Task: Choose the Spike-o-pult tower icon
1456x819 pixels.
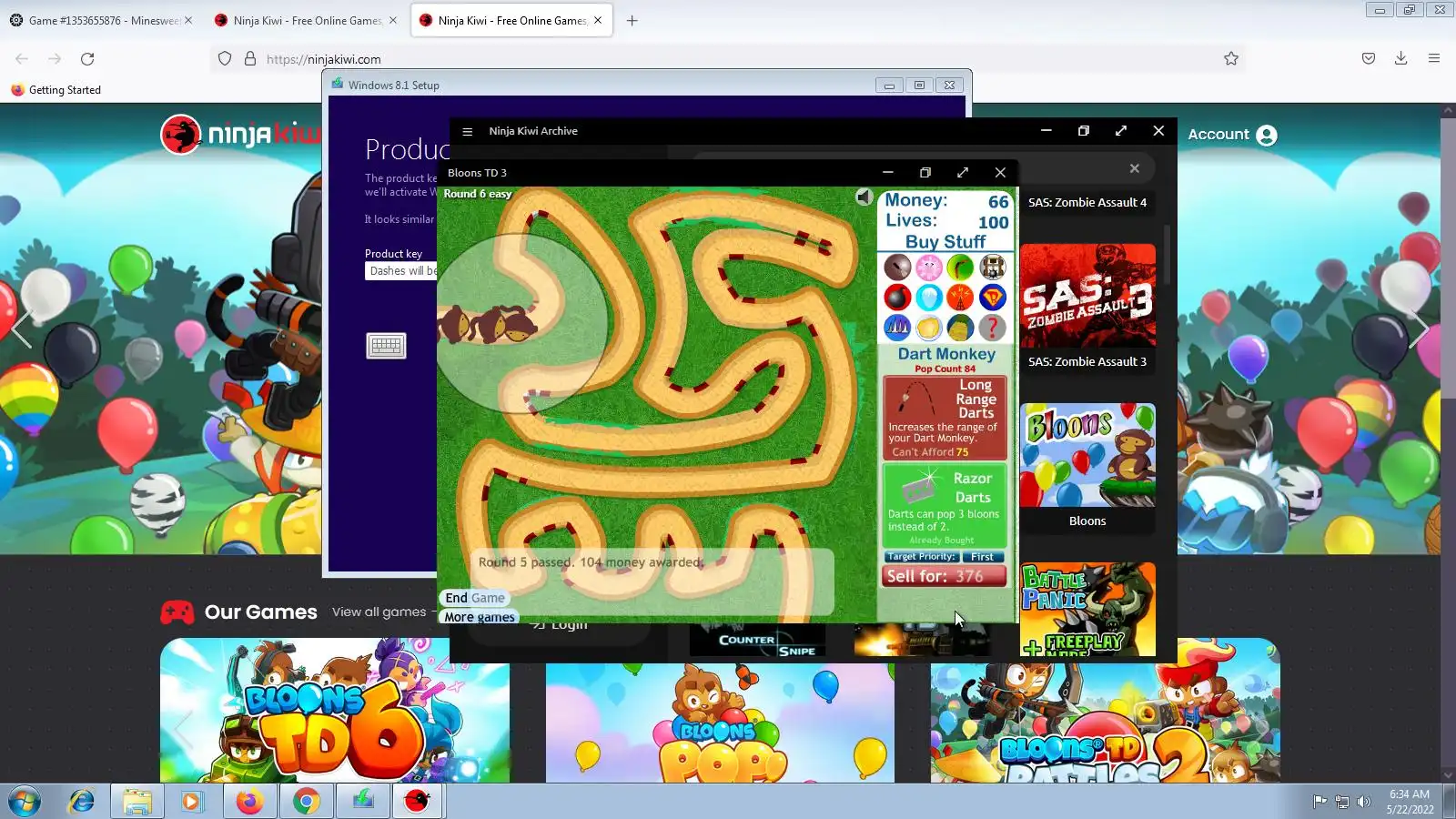Action: coord(992,268)
